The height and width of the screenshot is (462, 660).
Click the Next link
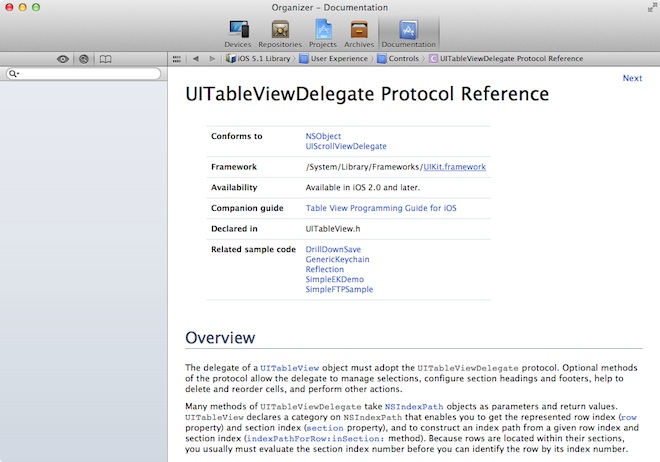click(632, 78)
